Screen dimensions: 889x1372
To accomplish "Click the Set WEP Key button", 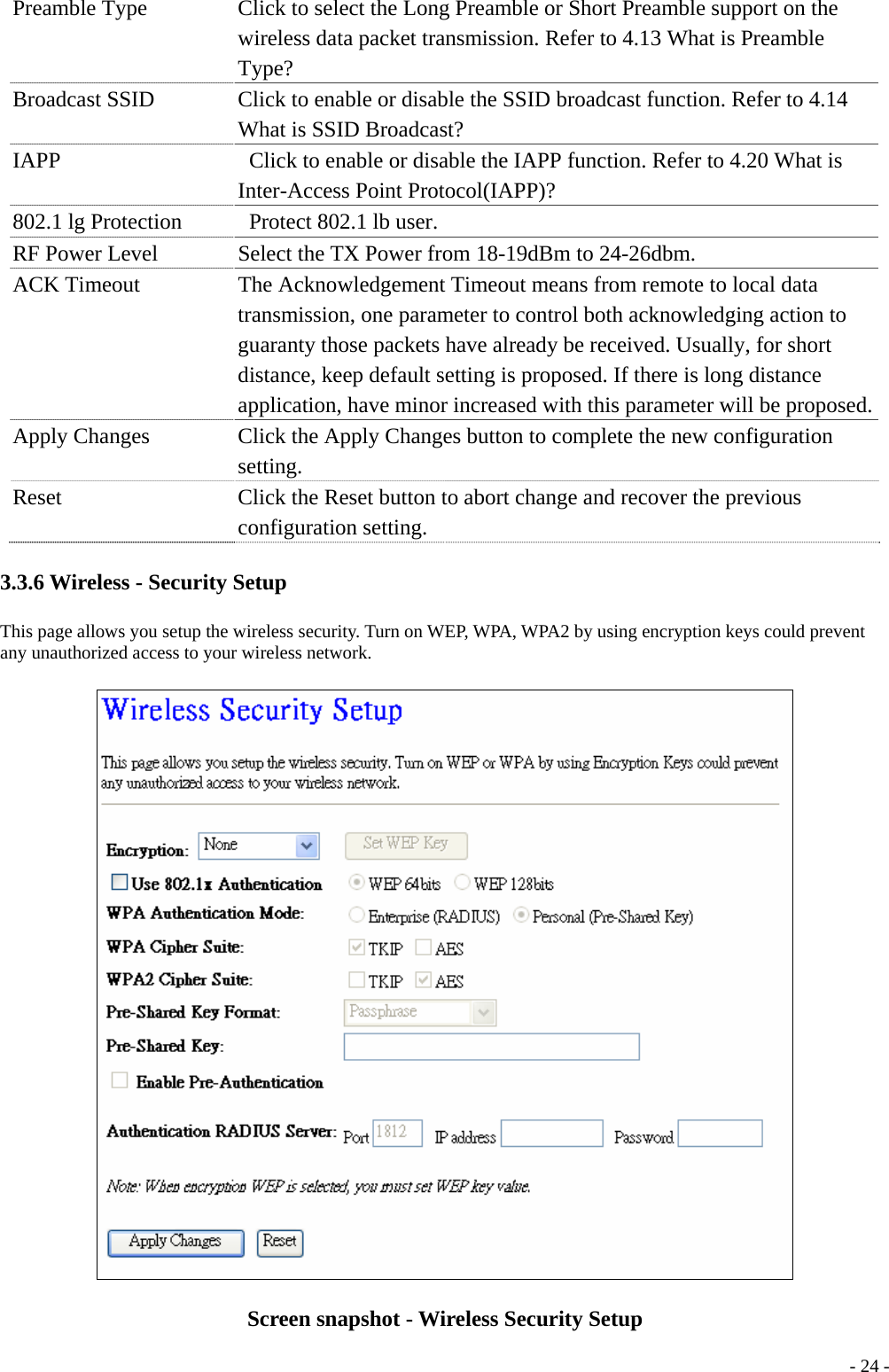I will (x=405, y=845).
